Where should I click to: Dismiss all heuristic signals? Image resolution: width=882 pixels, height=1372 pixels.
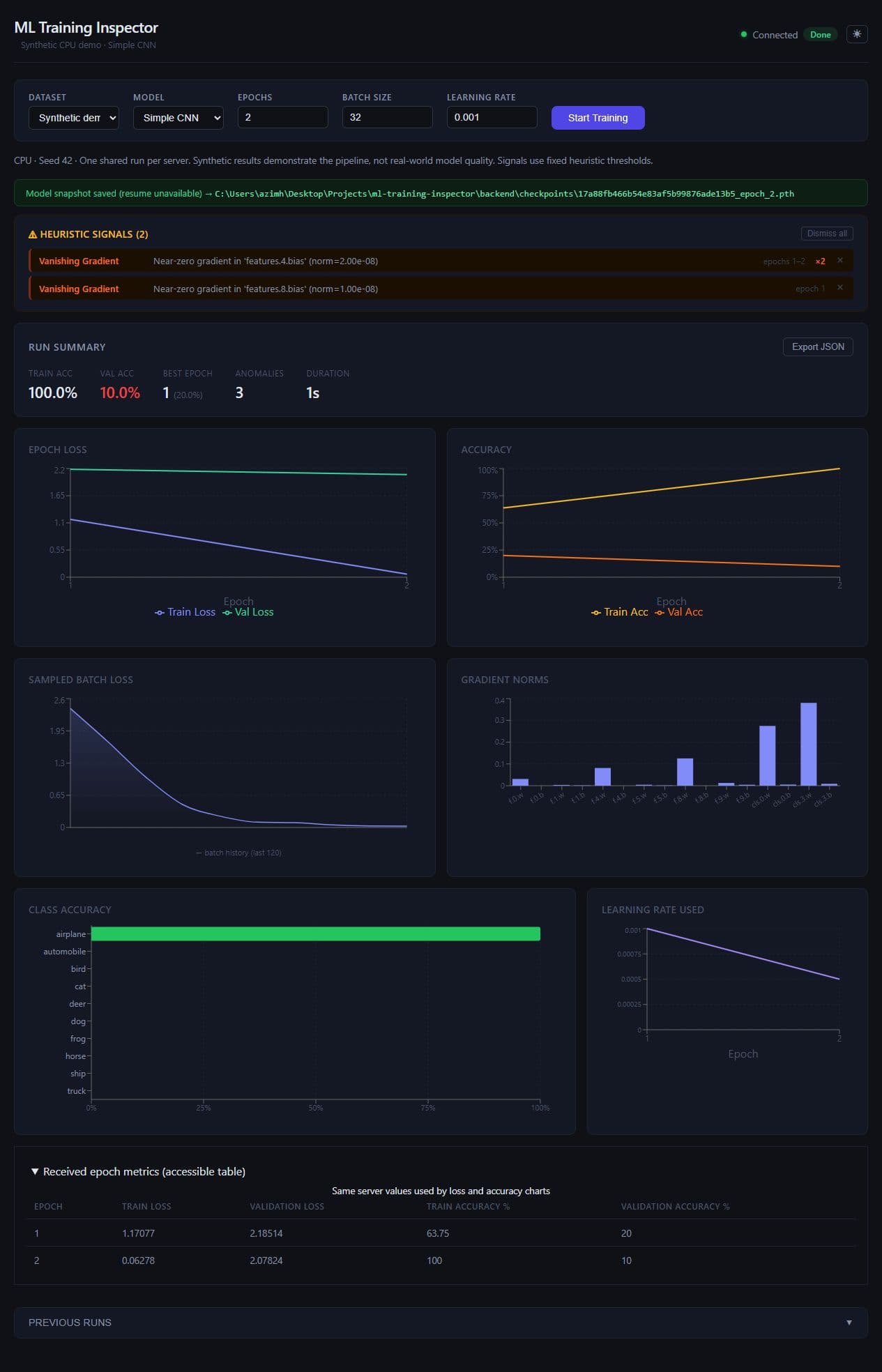[827, 234]
